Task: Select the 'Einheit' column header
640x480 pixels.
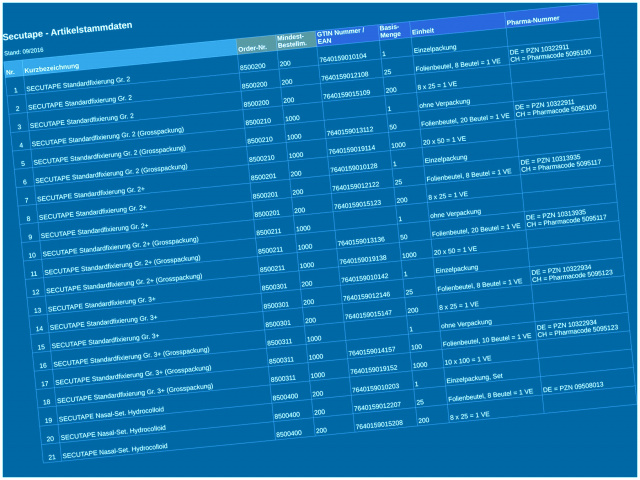Action: (423, 31)
